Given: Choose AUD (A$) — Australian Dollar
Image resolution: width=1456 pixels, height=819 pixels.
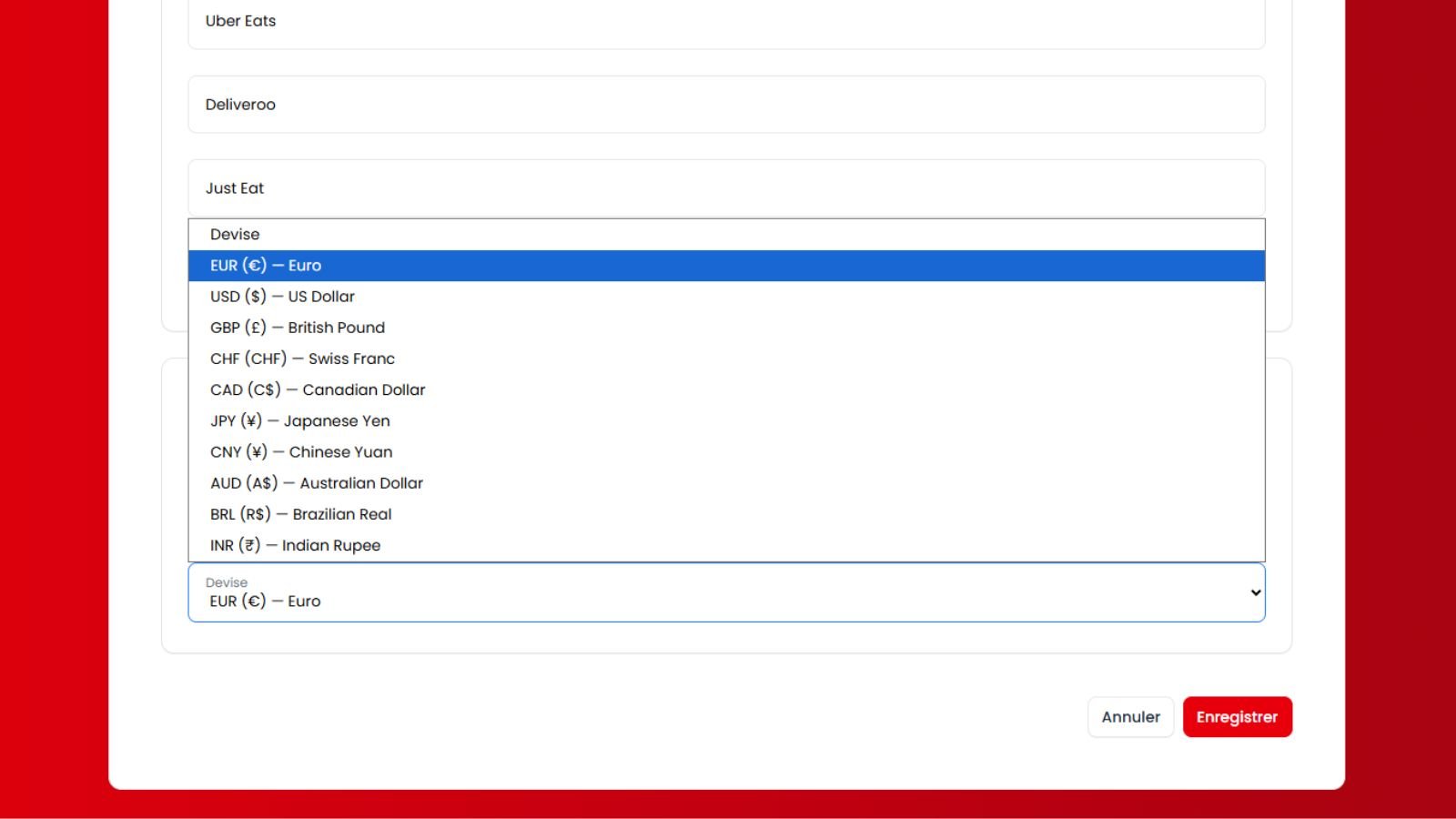Looking at the screenshot, I should [316, 483].
